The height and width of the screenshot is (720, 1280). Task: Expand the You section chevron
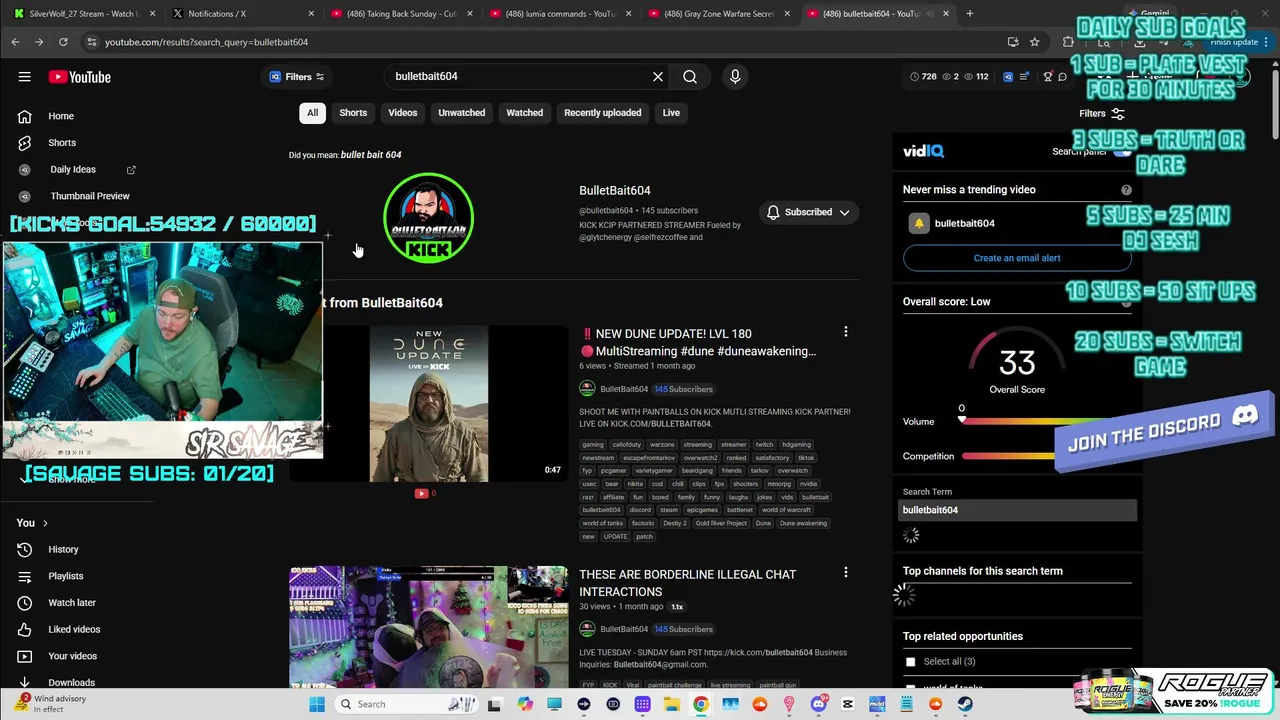pos(45,523)
